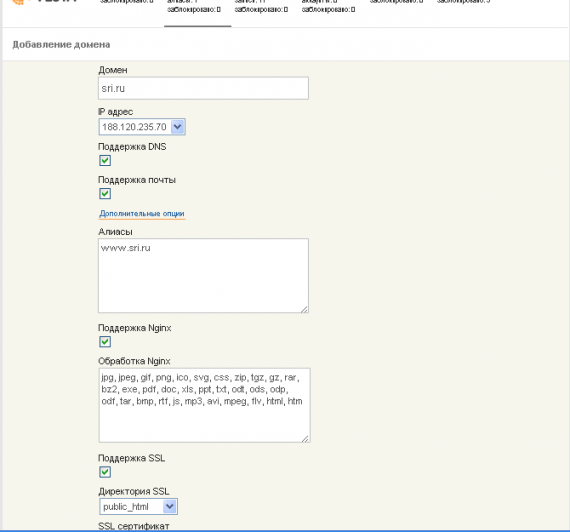Screen dimensions: 570x532
Task: Grab the resize handle of Обработка Nginx textarea
Action: click(305, 439)
